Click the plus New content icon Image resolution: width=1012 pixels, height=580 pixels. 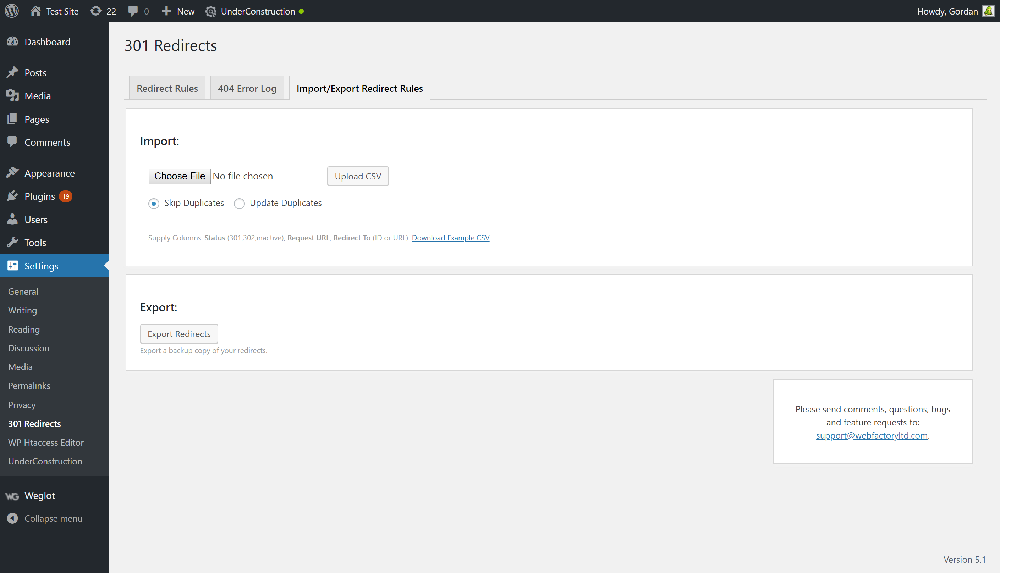tap(166, 11)
